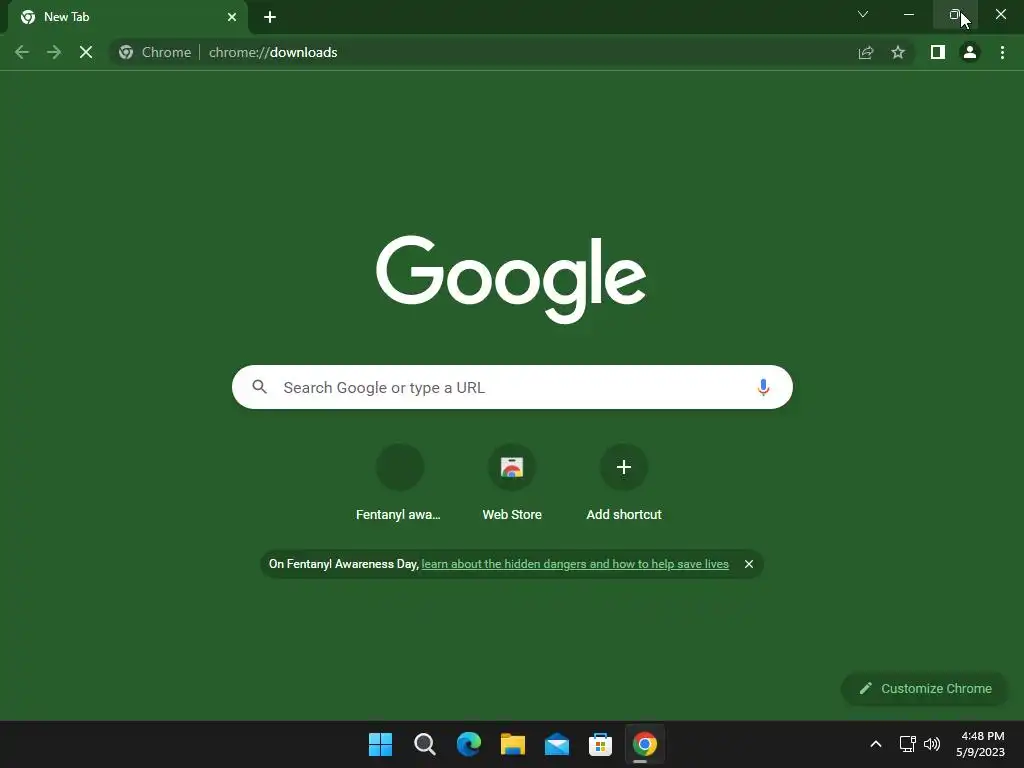1024x768 pixels.
Task: Dismiss the Fentanyl Awareness Day notice
Action: pos(749,564)
